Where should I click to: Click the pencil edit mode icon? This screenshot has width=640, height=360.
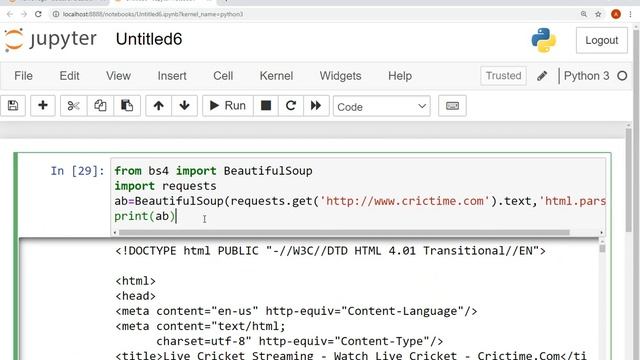[x=542, y=76]
